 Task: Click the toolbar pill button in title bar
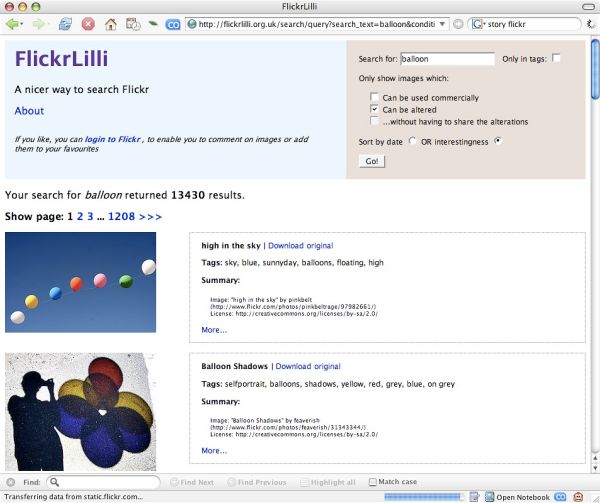(x=588, y=7)
